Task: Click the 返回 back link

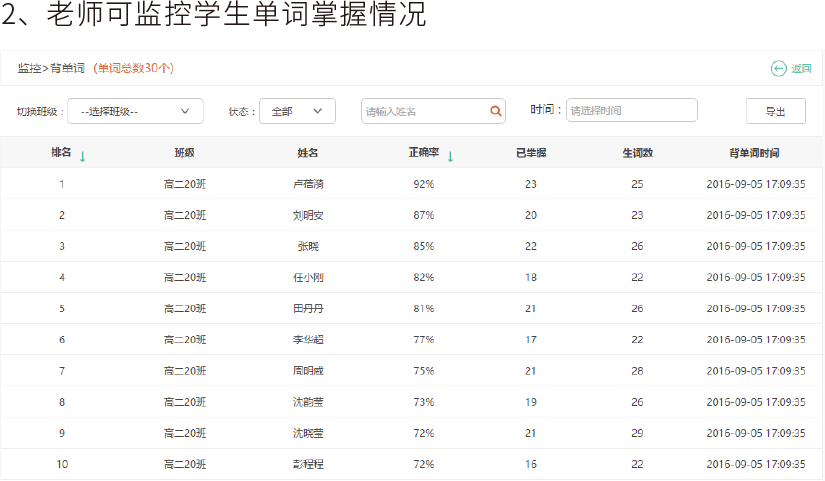Action: pos(801,68)
